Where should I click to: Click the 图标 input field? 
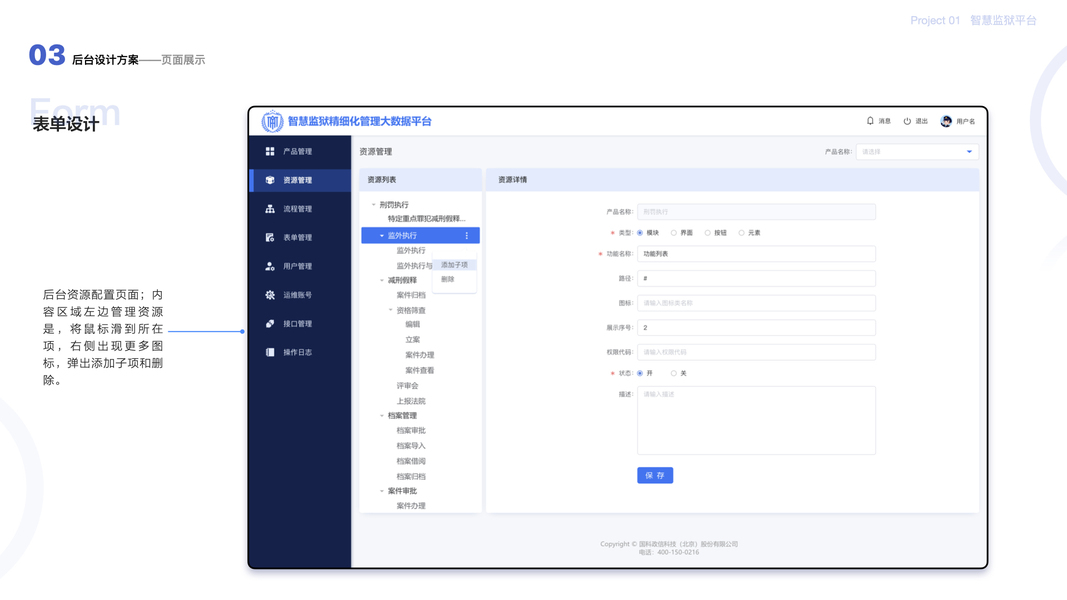click(x=756, y=303)
